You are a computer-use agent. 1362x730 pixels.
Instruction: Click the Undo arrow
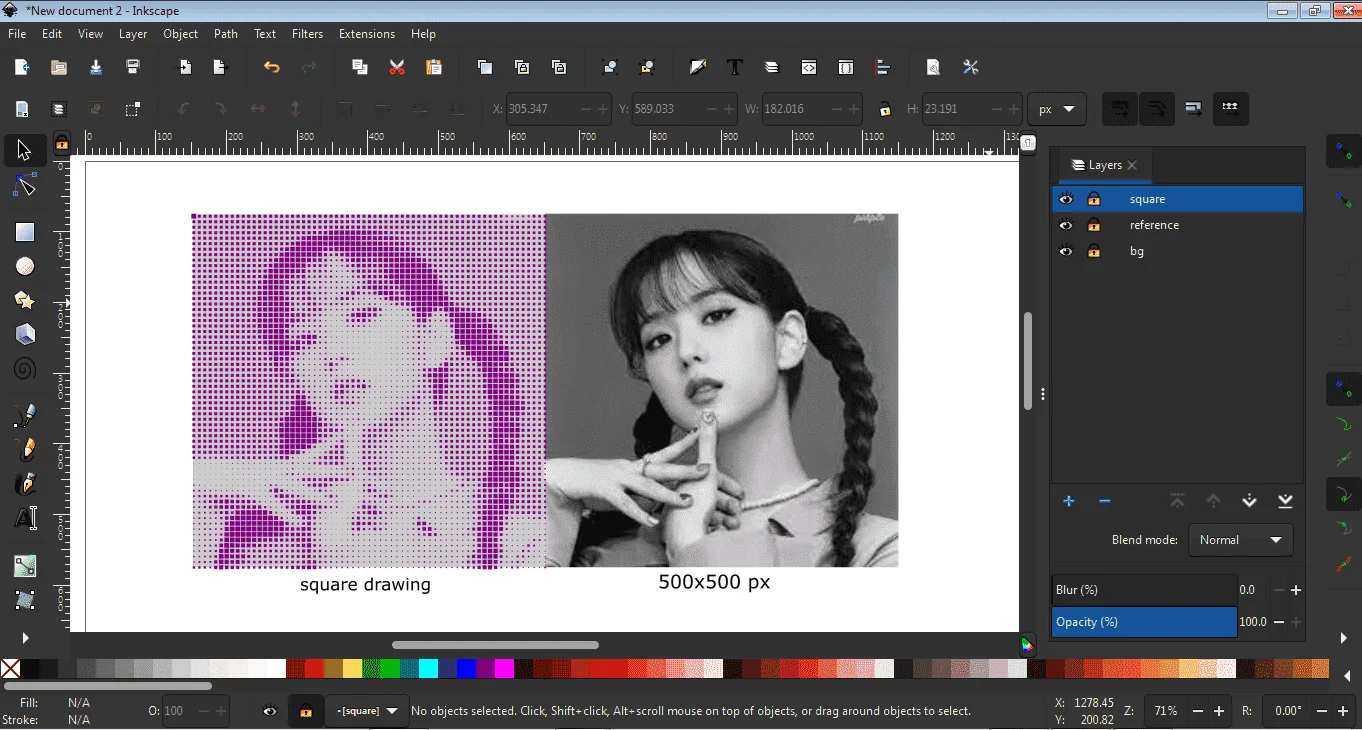click(272, 67)
